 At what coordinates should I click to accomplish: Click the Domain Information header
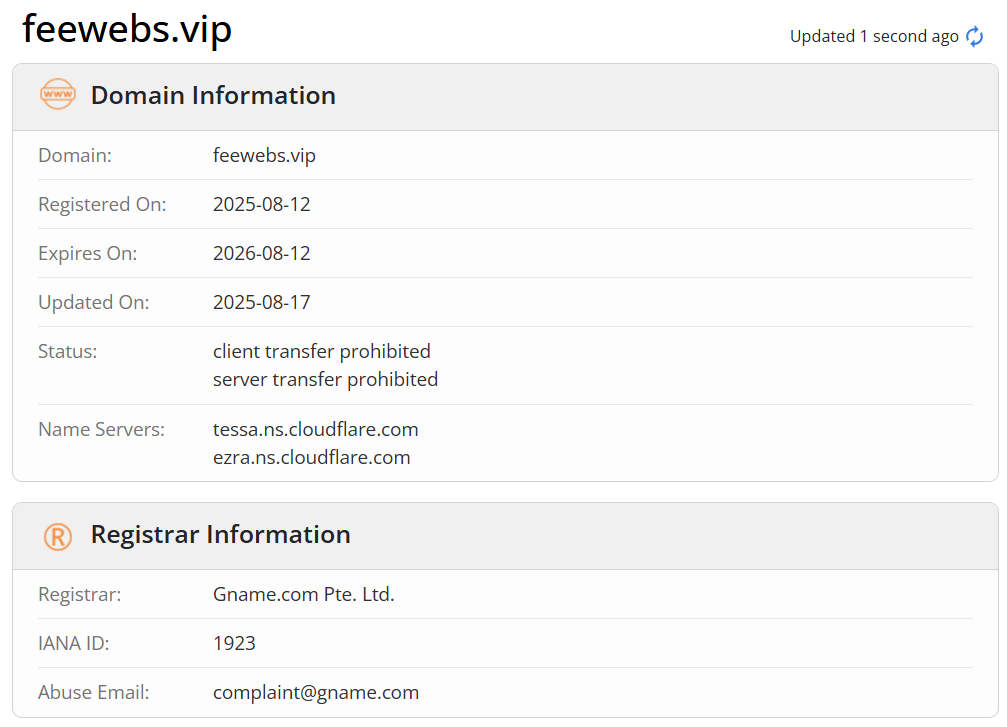click(213, 95)
